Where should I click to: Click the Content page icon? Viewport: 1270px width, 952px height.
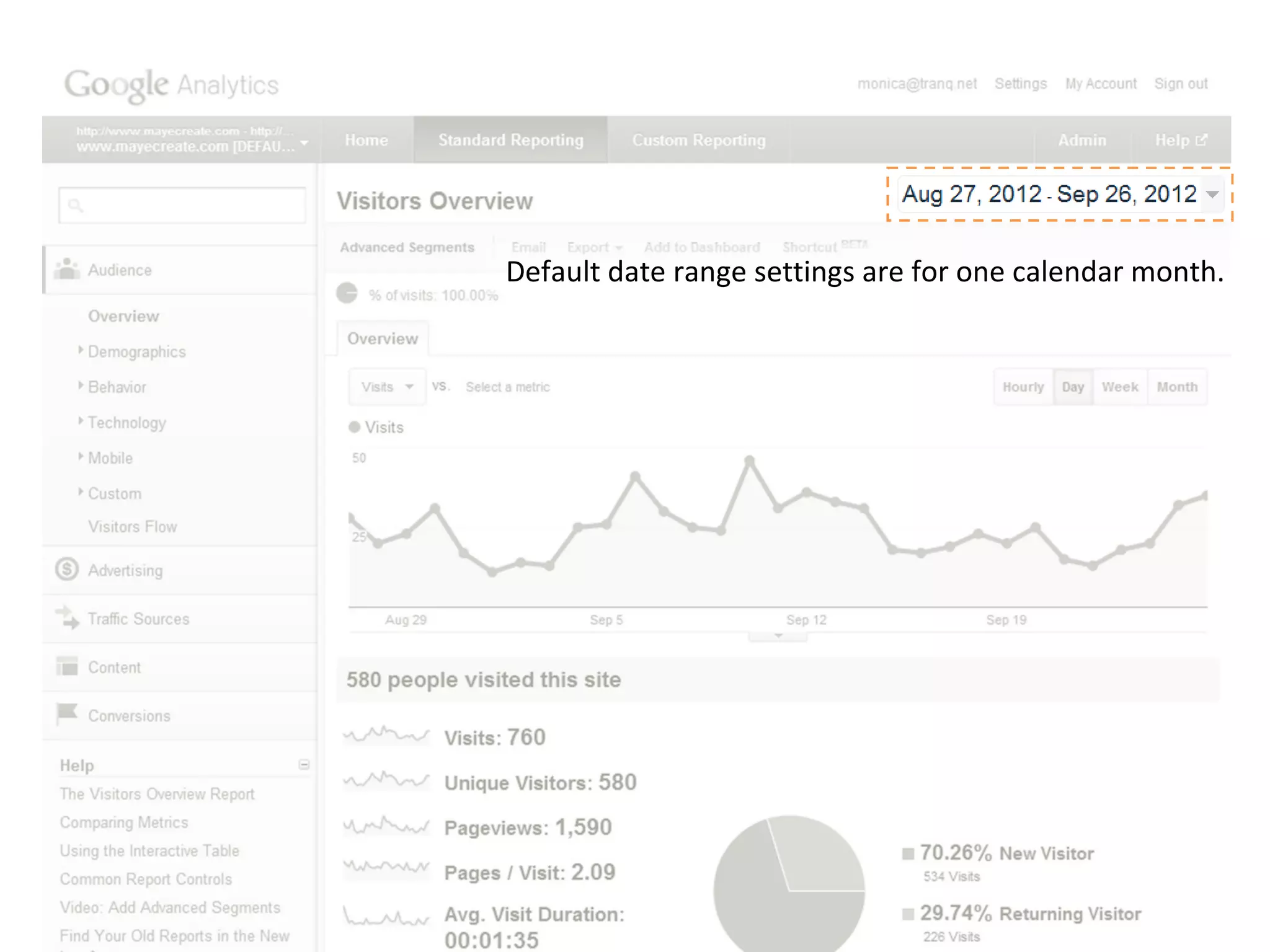(x=67, y=666)
